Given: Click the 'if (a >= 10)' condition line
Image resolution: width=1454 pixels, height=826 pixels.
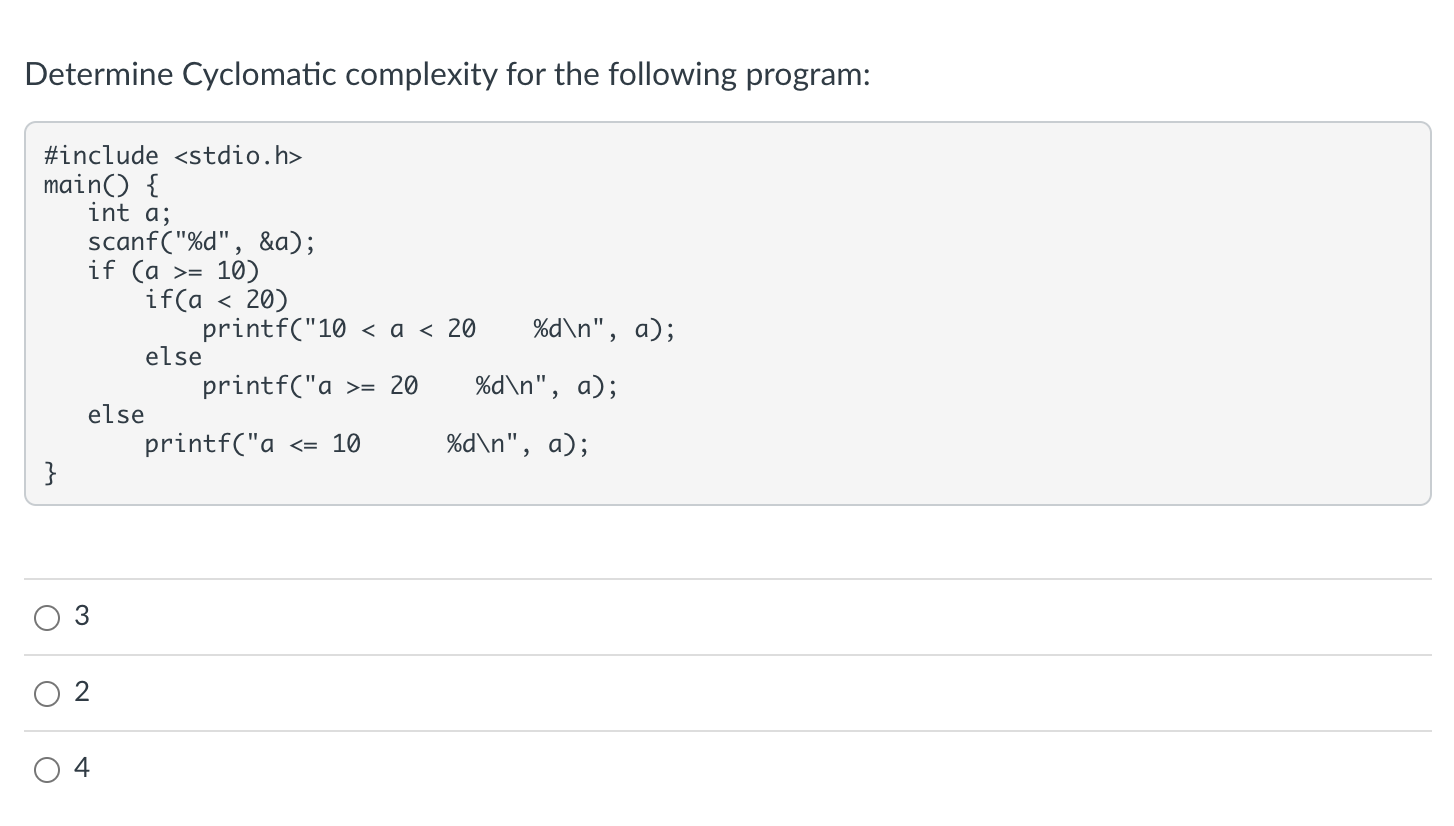Looking at the screenshot, I should (x=172, y=270).
